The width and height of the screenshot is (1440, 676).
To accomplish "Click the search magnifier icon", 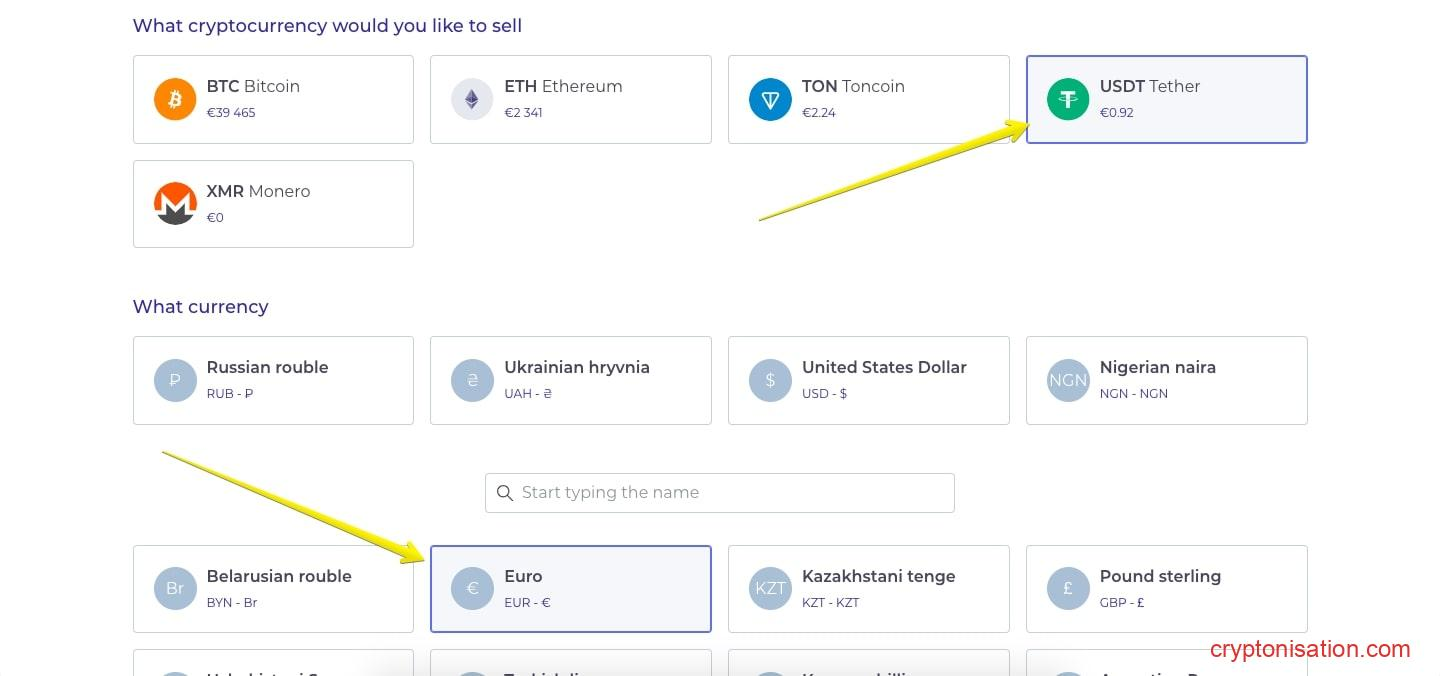I will 505,493.
